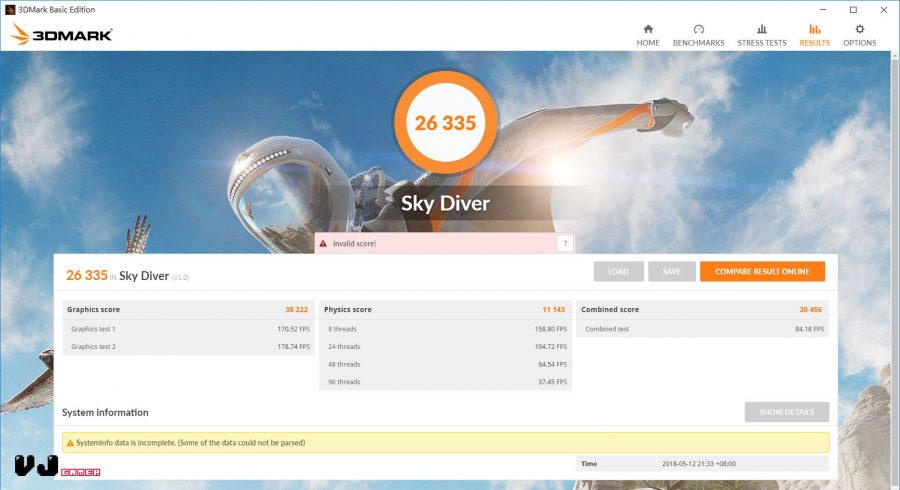The height and width of the screenshot is (490, 900).
Task: Click the 3DMark logo
Action: 61,34
